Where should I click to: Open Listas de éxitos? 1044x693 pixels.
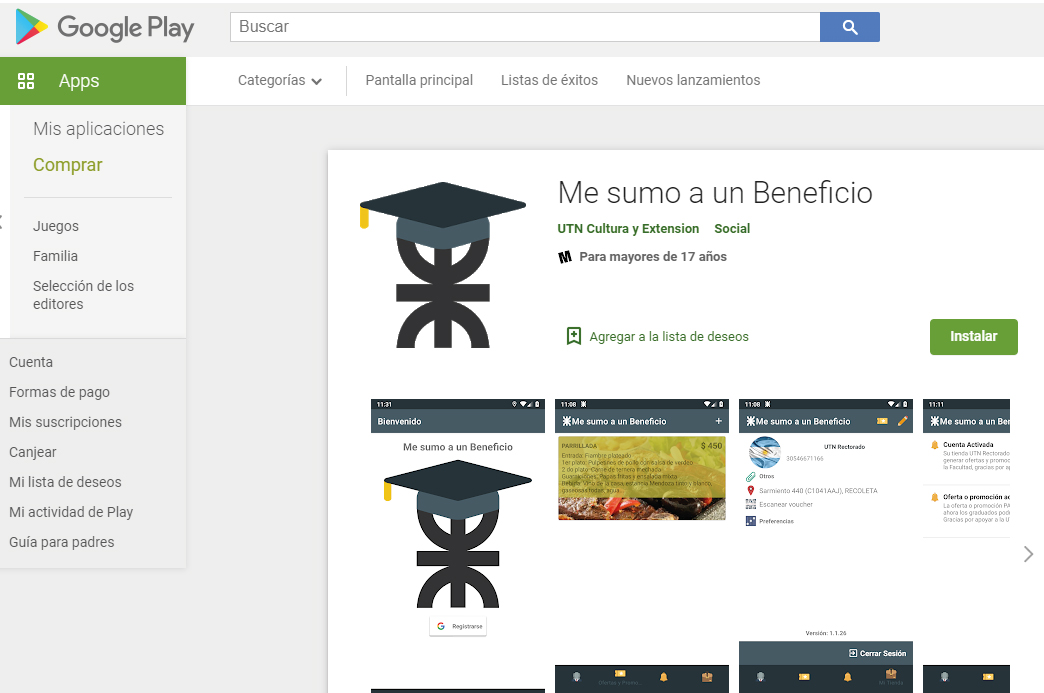(x=549, y=80)
